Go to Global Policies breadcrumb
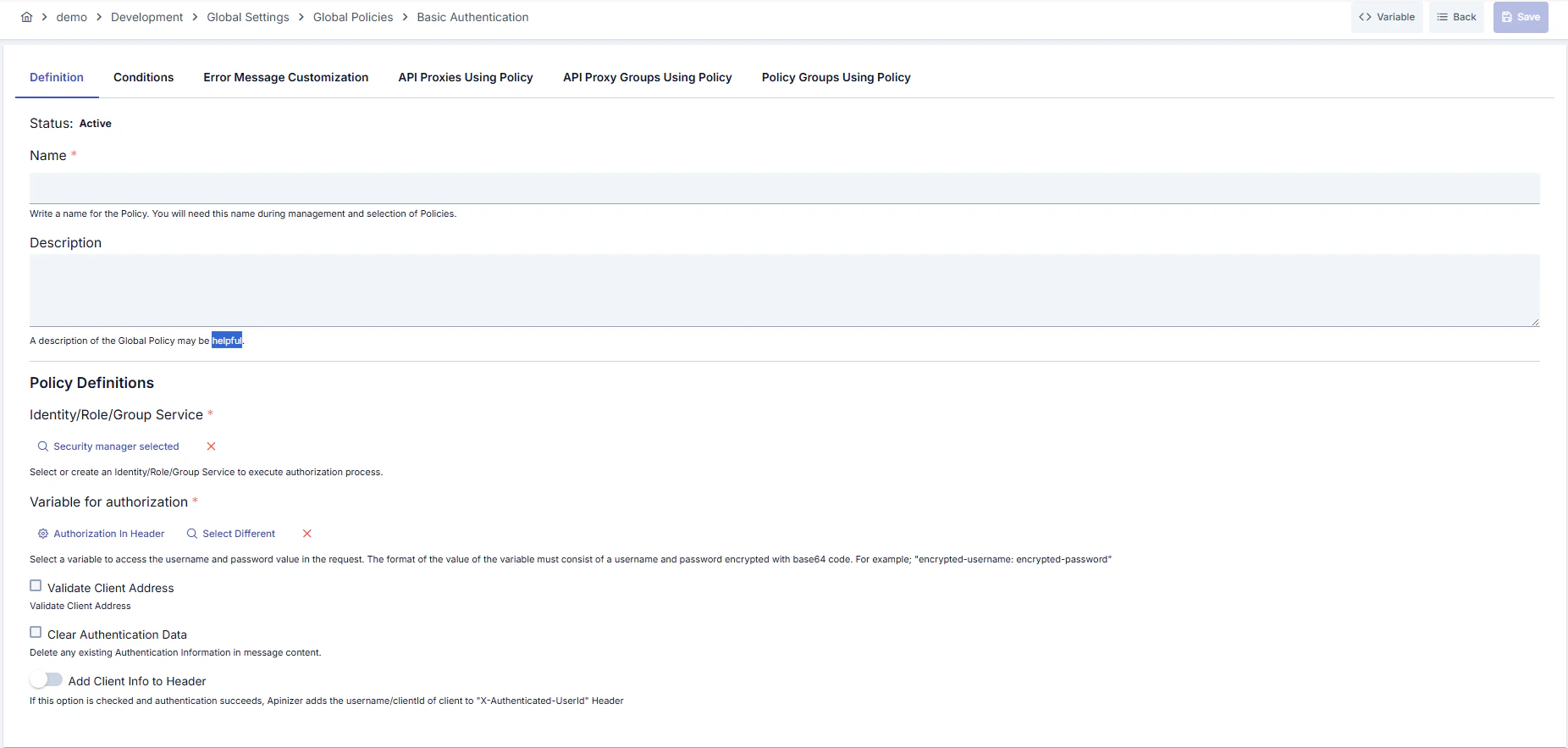Viewport: 1568px width, 748px height. point(353,17)
